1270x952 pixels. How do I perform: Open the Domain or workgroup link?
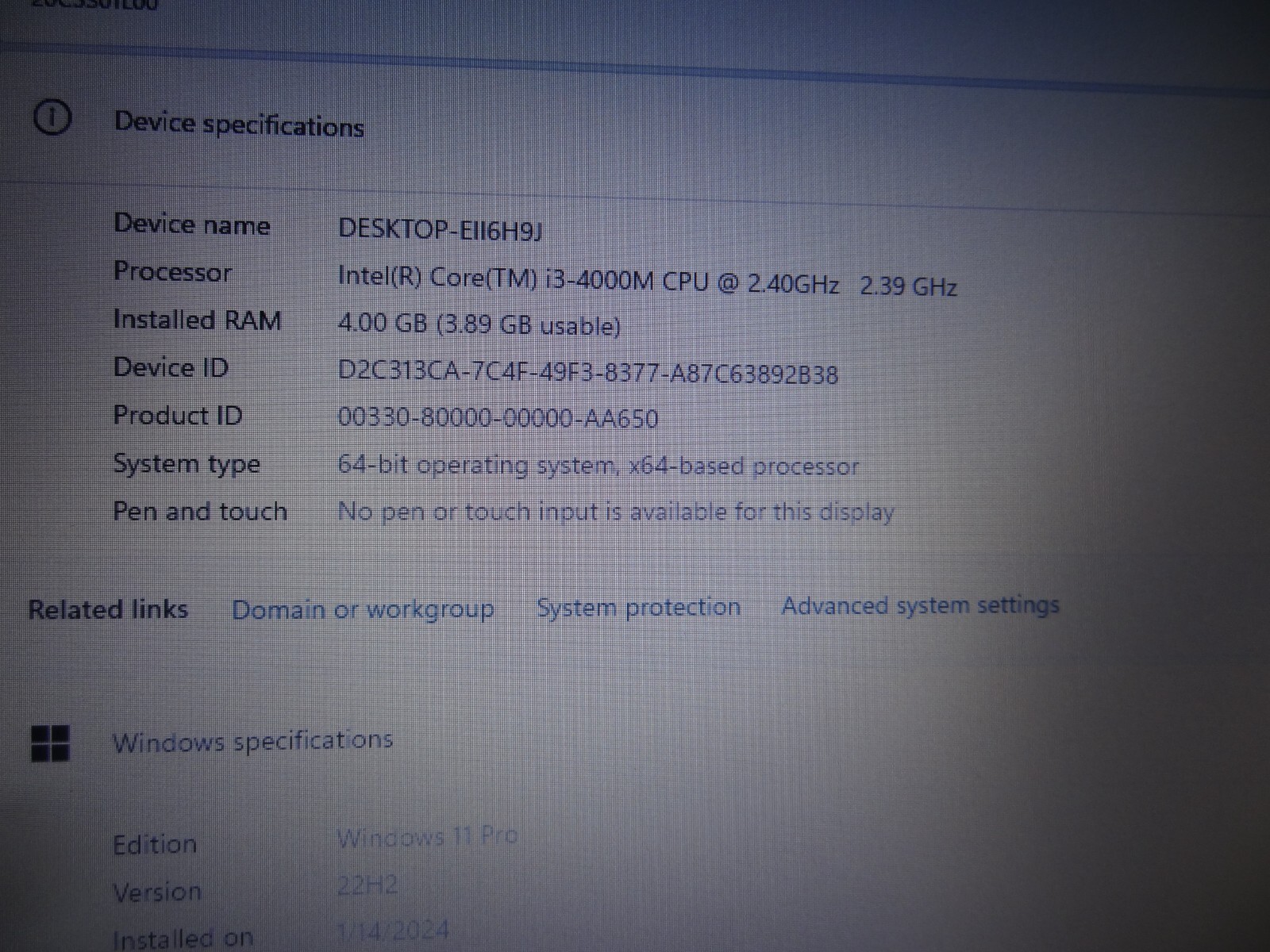click(x=363, y=610)
